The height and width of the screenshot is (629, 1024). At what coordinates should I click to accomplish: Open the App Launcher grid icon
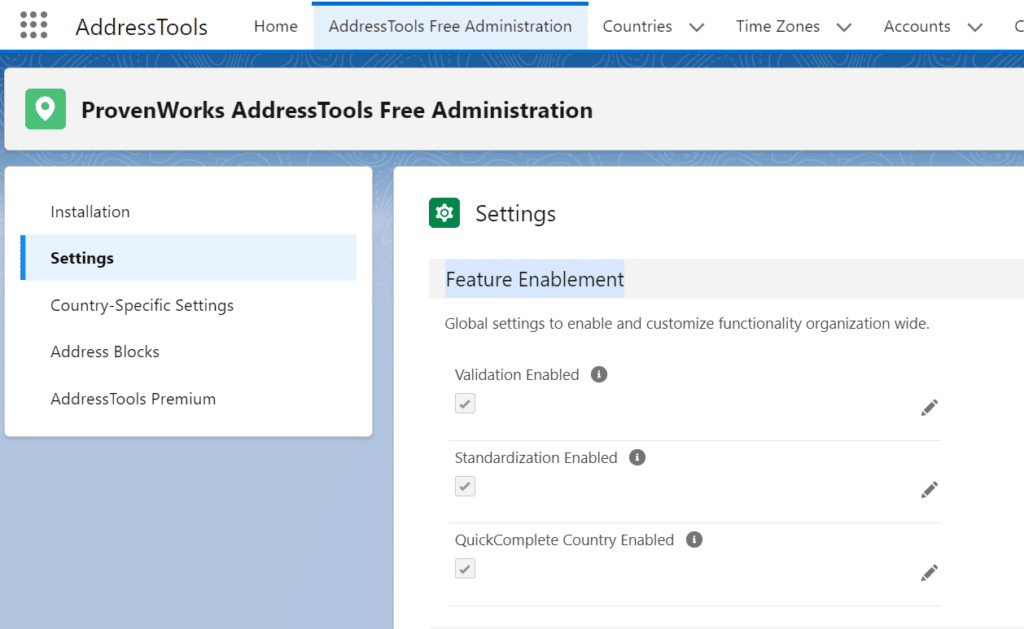(x=34, y=26)
